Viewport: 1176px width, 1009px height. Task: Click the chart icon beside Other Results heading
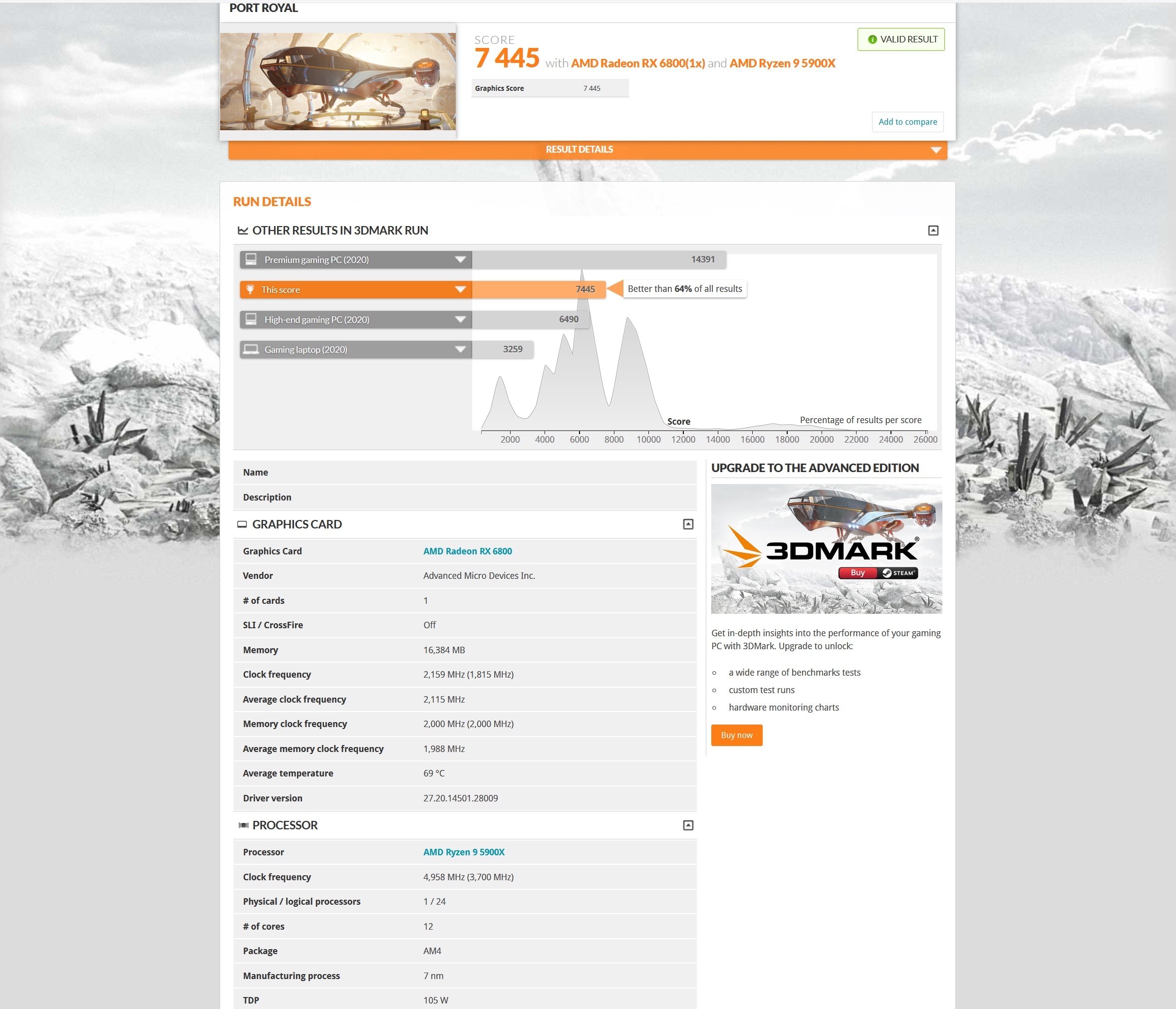pos(243,231)
